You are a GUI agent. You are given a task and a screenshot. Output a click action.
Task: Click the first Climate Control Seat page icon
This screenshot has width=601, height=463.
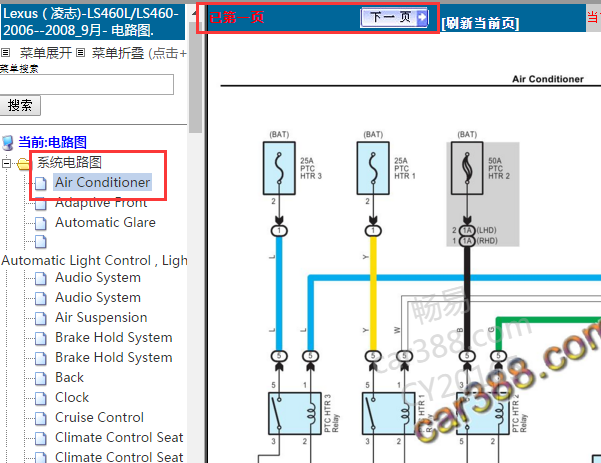(x=41, y=438)
